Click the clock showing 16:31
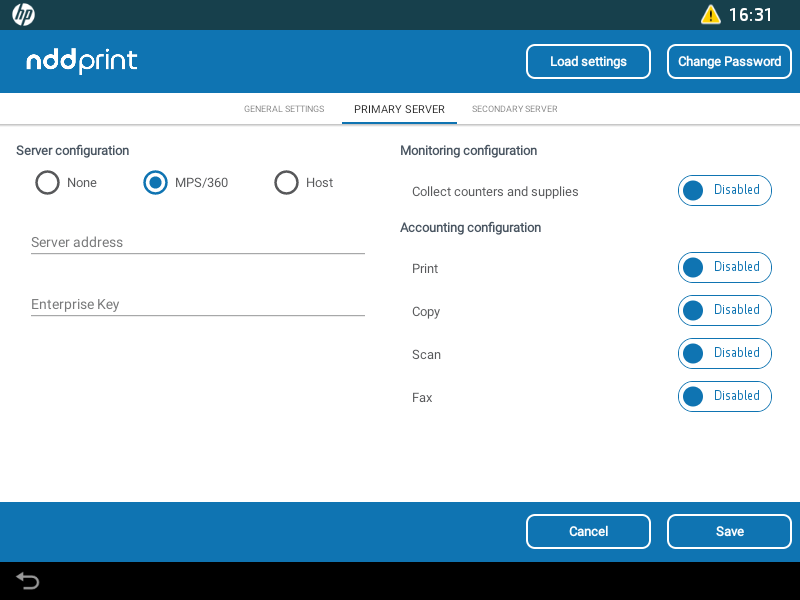Viewport: 800px width, 600px height. click(x=750, y=15)
